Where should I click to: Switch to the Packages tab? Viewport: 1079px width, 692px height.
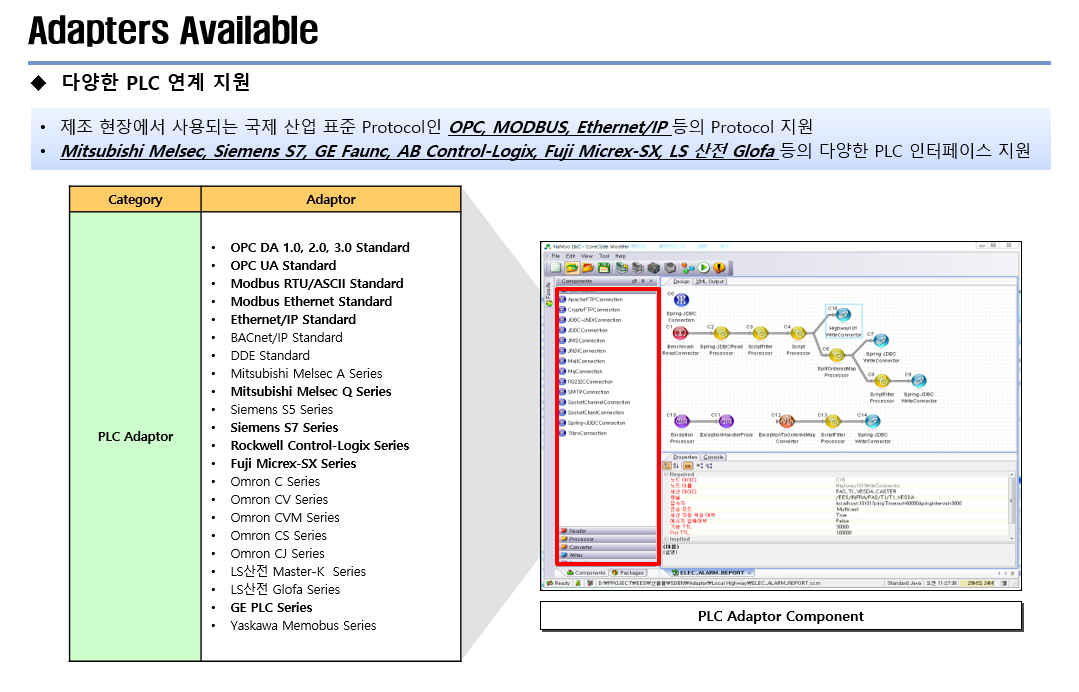pos(628,572)
